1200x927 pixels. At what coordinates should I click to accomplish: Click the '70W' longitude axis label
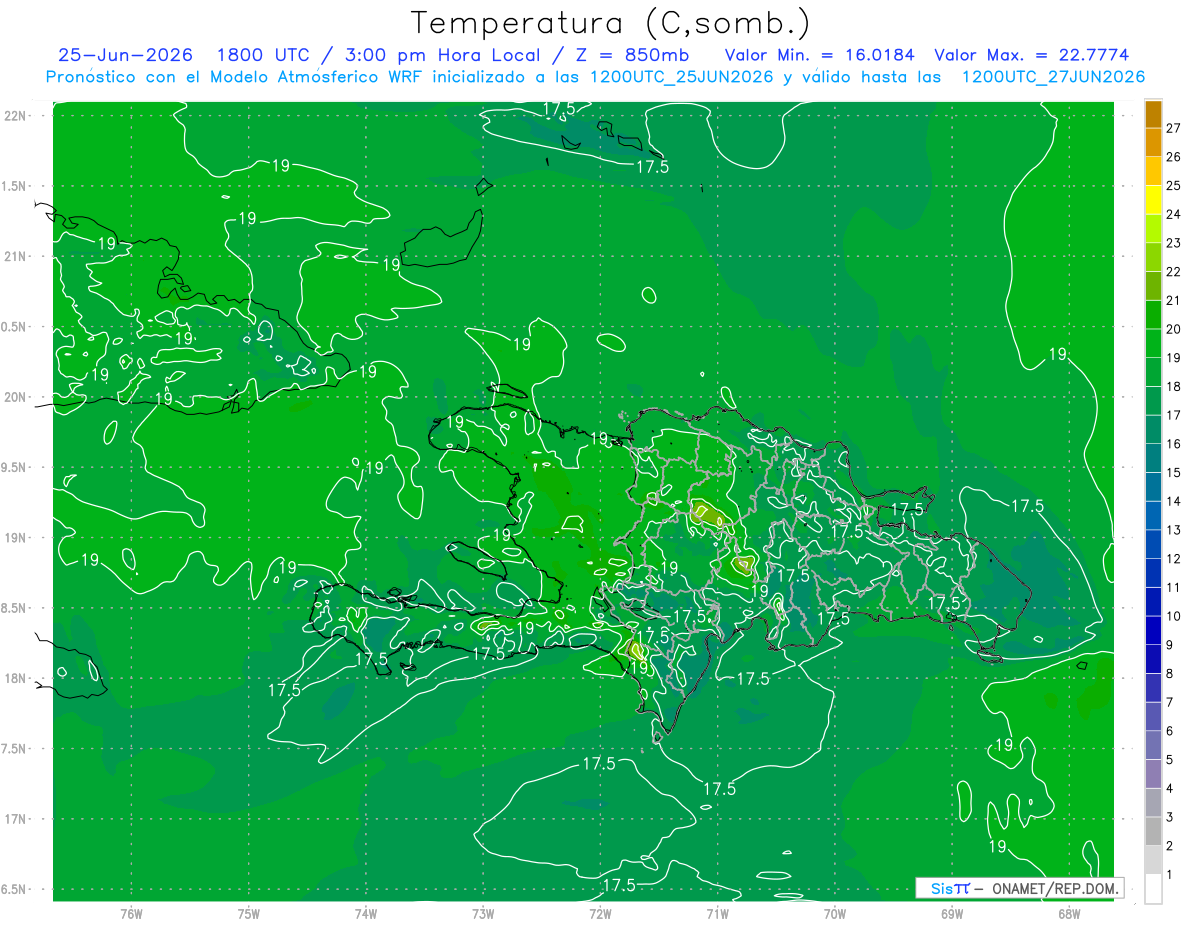point(835,913)
